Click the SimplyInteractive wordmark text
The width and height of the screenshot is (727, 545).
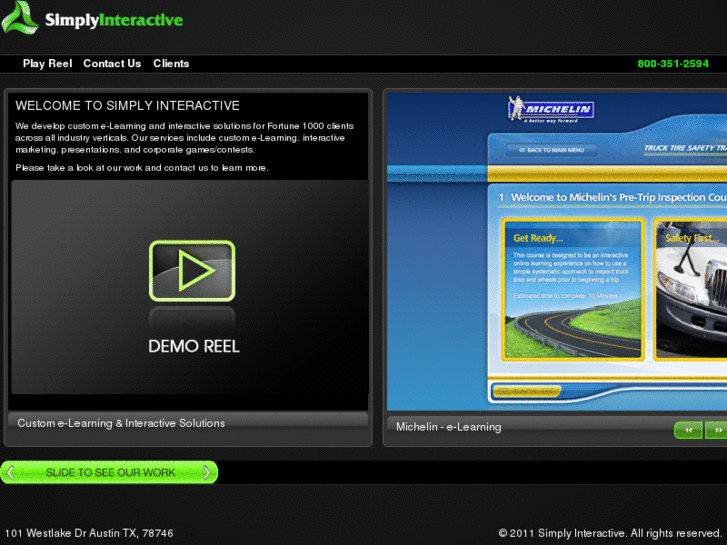tap(114, 20)
